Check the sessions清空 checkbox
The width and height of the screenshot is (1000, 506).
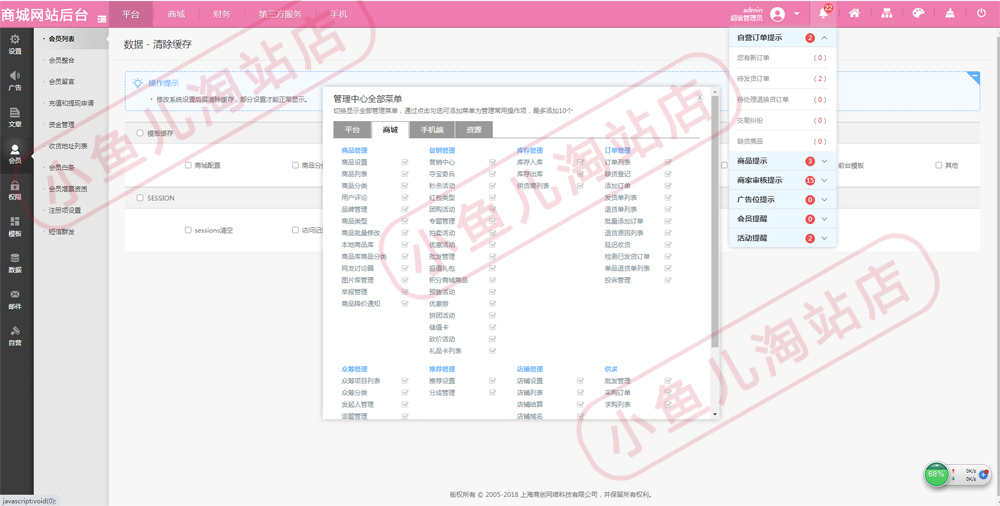(188, 230)
